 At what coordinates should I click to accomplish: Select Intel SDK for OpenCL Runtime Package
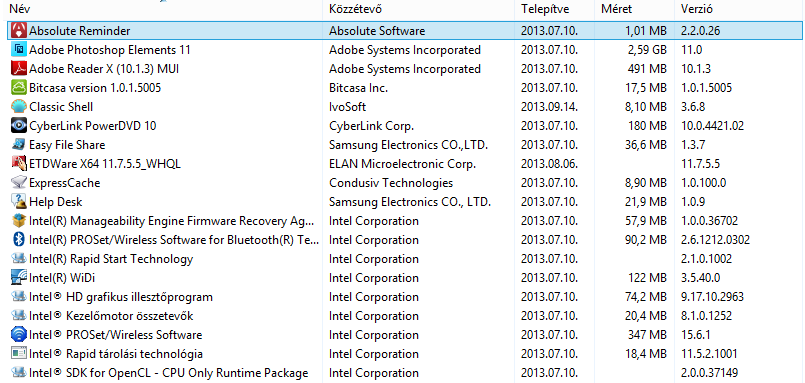(169, 373)
